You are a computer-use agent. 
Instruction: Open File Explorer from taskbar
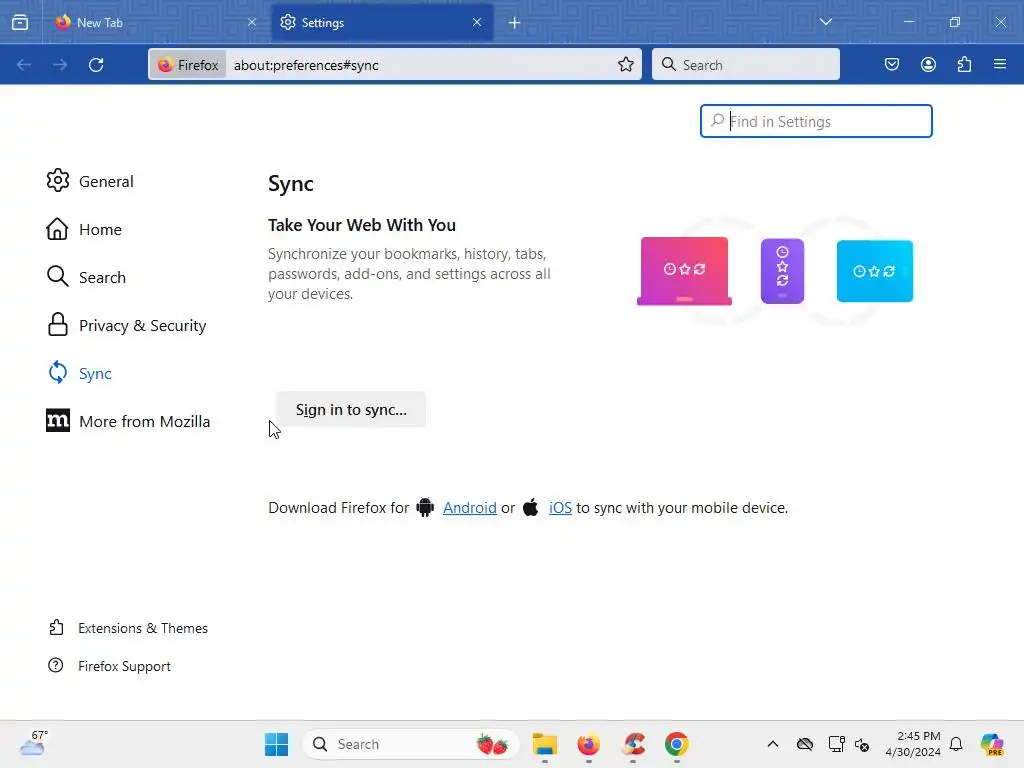(x=545, y=744)
